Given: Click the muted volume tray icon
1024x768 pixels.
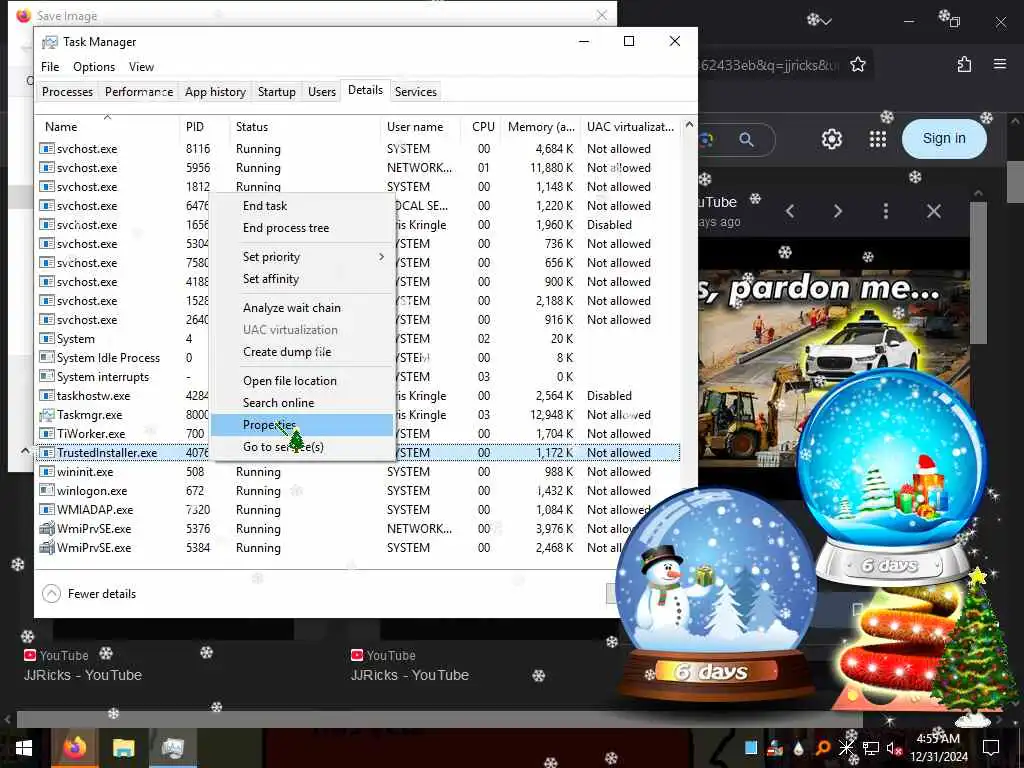Looking at the screenshot, I should pyautogui.click(x=894, y=748).
